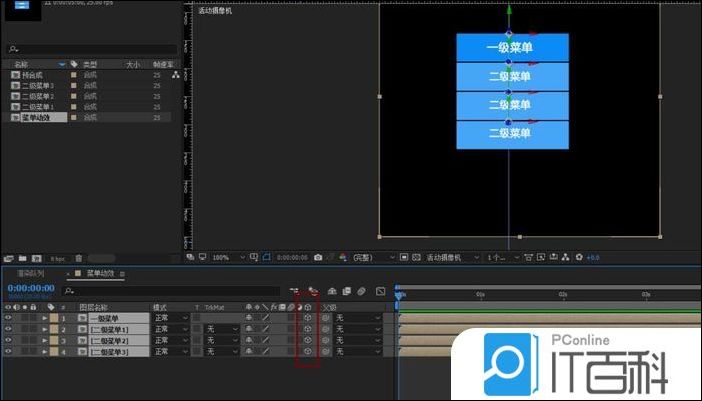This screenshot has width=702, height=401.
Task: Click the delete trash icon in project panel
Action: [x=79, y=258]
